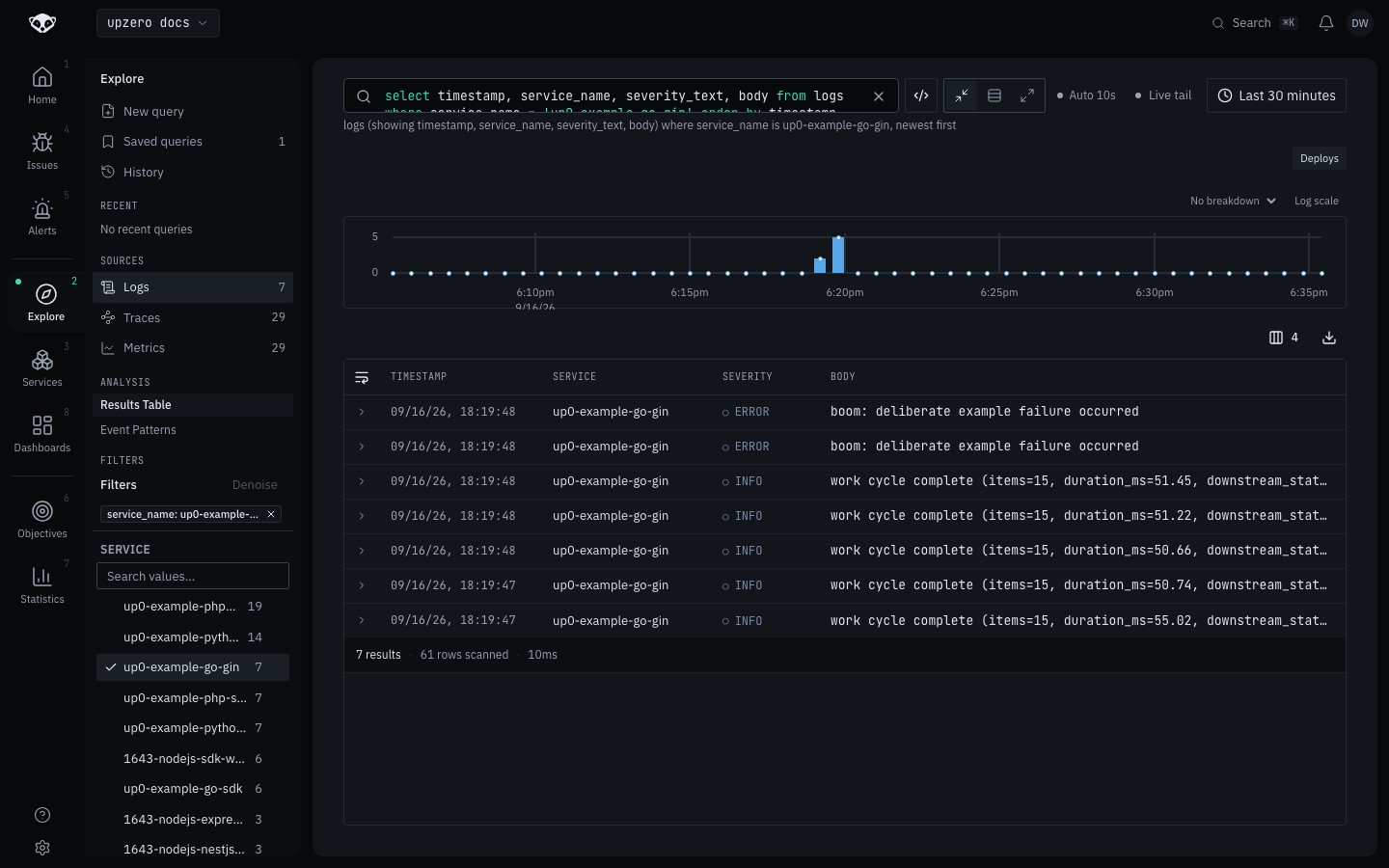Select the up0-example-php-s... service filter
This screenshot has height=868, width=1389.
point(193,698)
